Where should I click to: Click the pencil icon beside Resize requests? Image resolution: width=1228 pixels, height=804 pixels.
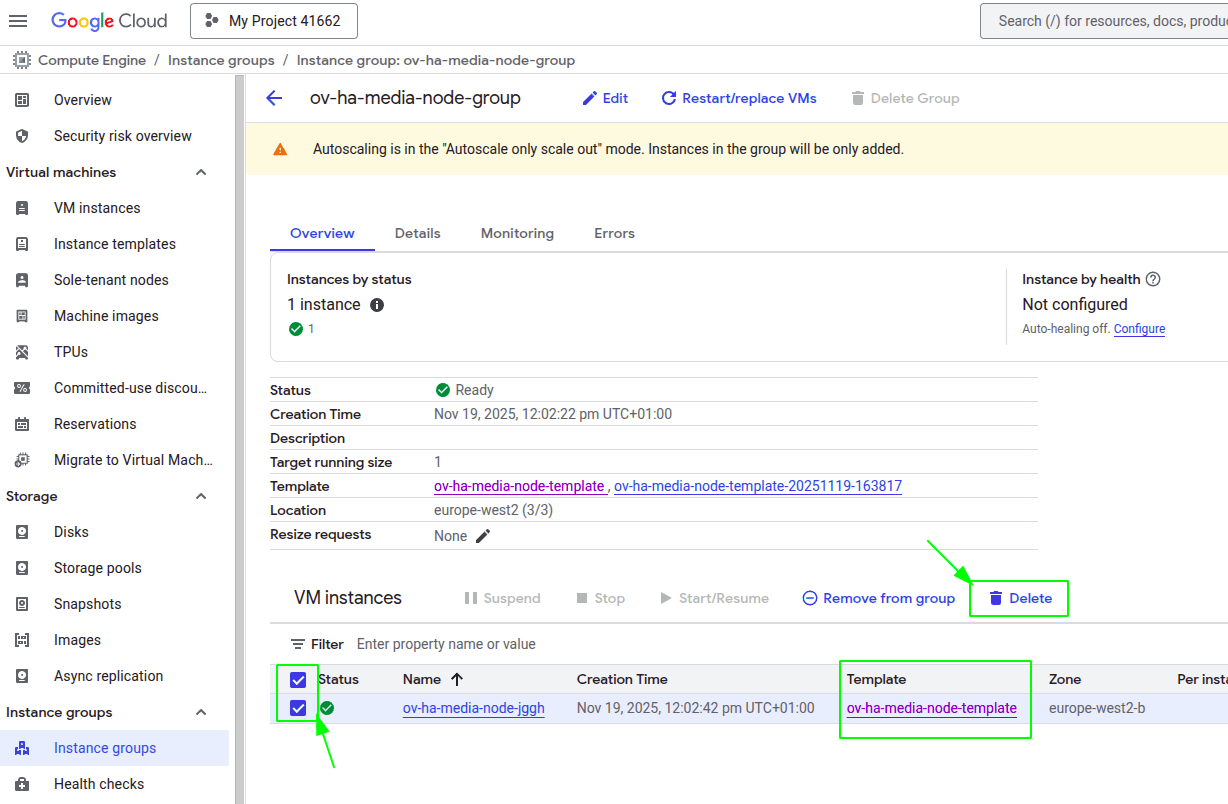click(x=483, y=536)
